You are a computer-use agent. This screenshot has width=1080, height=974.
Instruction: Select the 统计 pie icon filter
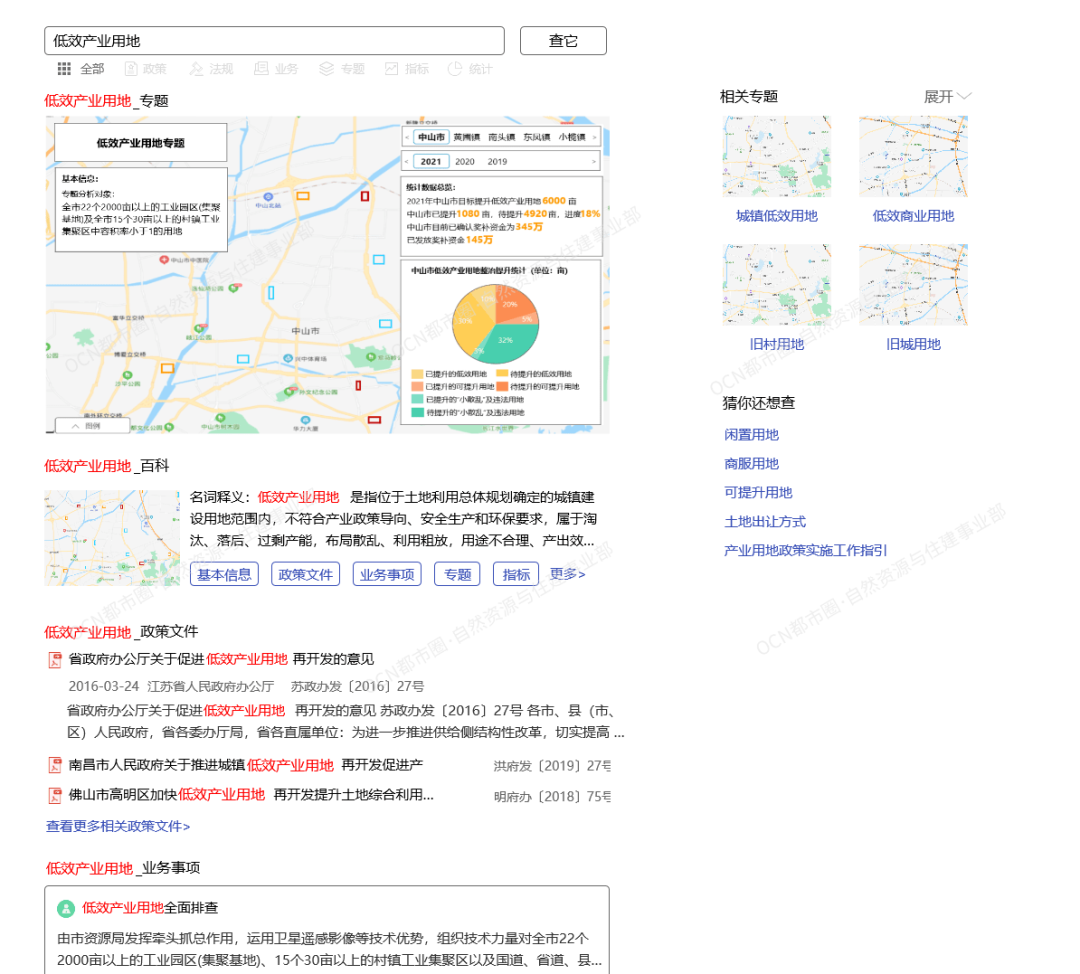[x=455, y=69]
